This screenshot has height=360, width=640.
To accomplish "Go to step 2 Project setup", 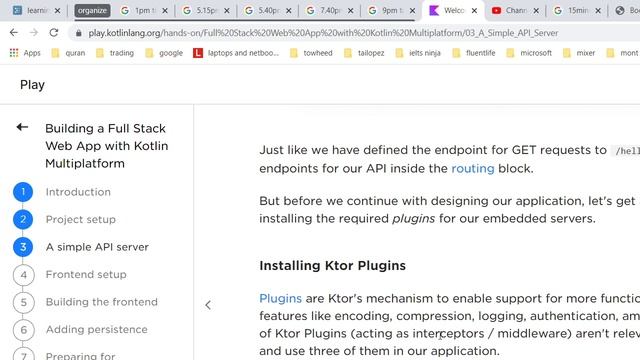I will (64, 220).
